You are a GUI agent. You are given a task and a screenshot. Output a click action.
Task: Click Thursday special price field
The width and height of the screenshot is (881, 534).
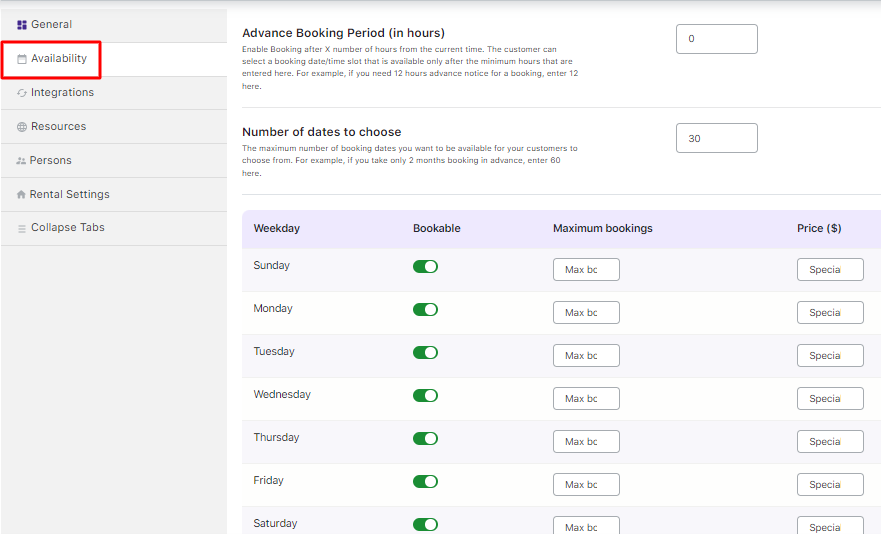click(x=830, y=441)
